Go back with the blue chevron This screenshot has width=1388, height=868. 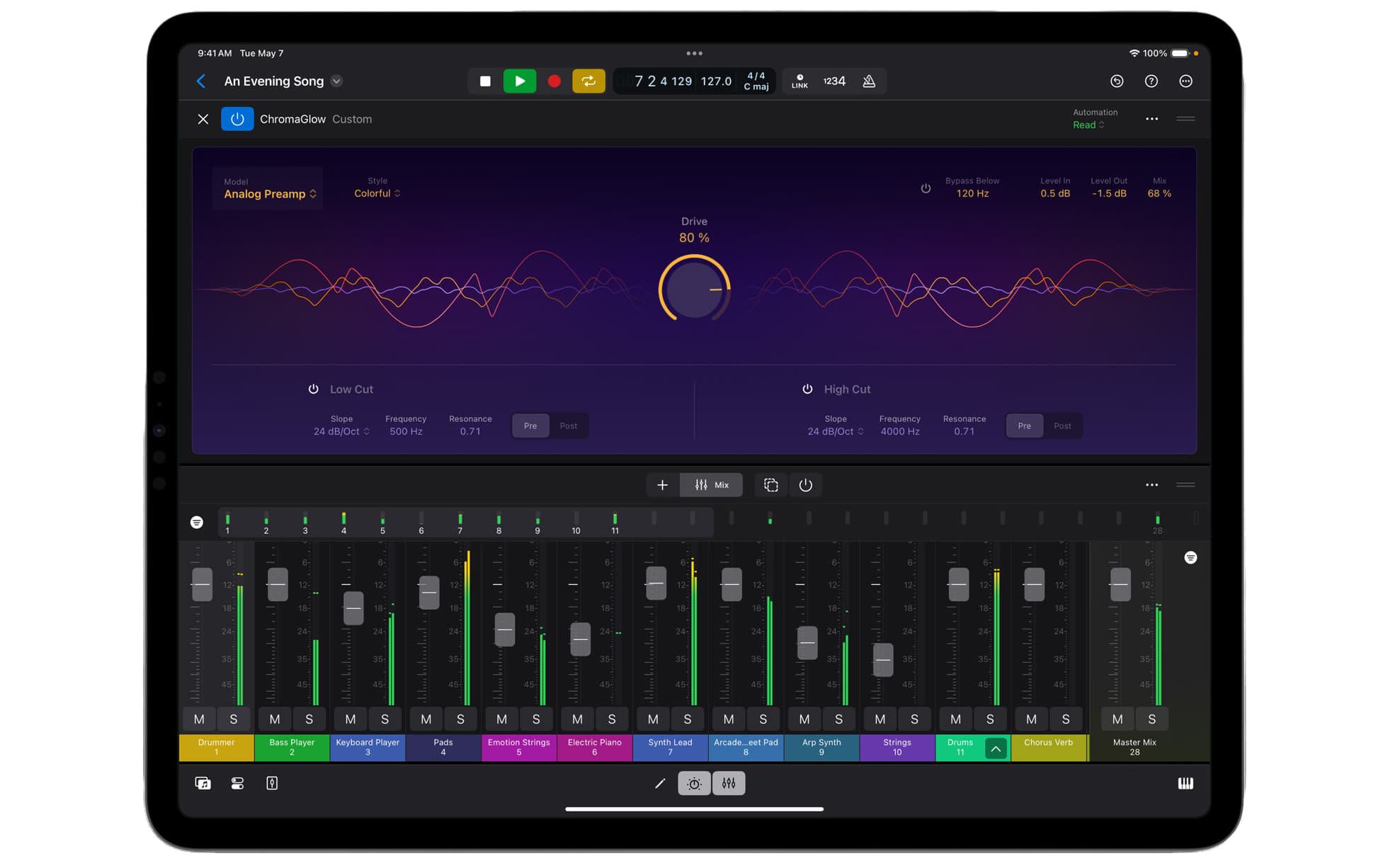click(201, 81)
